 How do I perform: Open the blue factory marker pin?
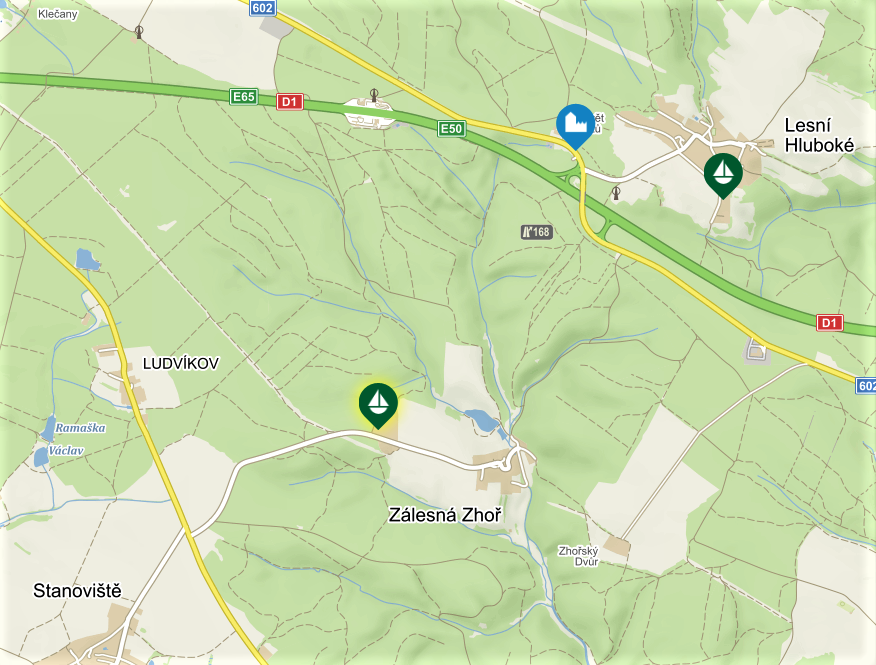point(575,126)
